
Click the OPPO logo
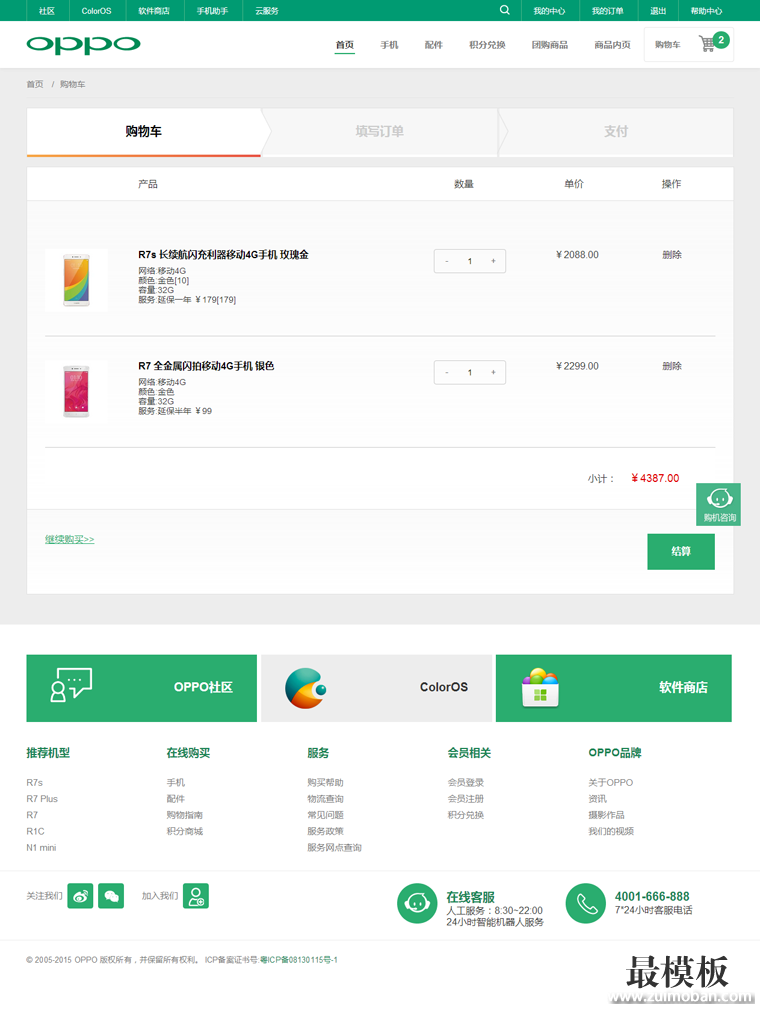click(83, 44)
